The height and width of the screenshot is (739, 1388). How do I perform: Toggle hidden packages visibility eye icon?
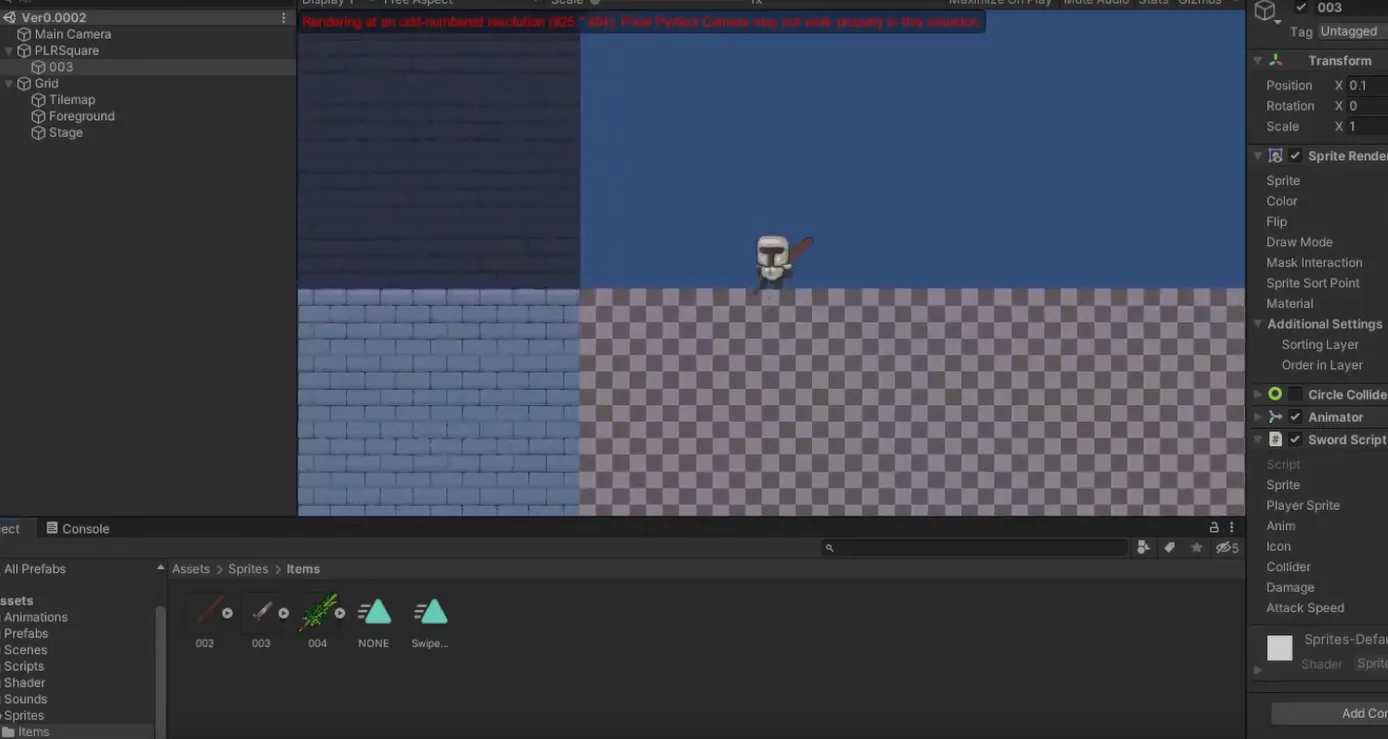[x=1225, y=548]
